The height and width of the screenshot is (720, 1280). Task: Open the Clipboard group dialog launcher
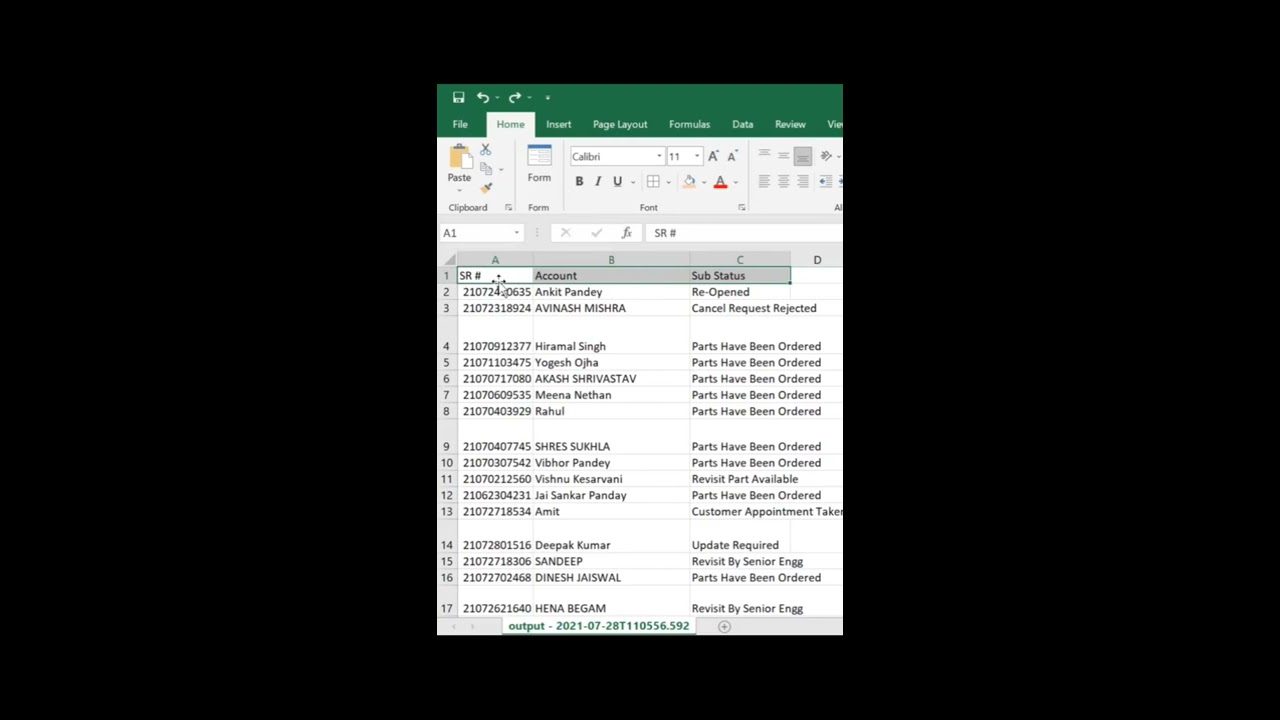tap(508, 208)
